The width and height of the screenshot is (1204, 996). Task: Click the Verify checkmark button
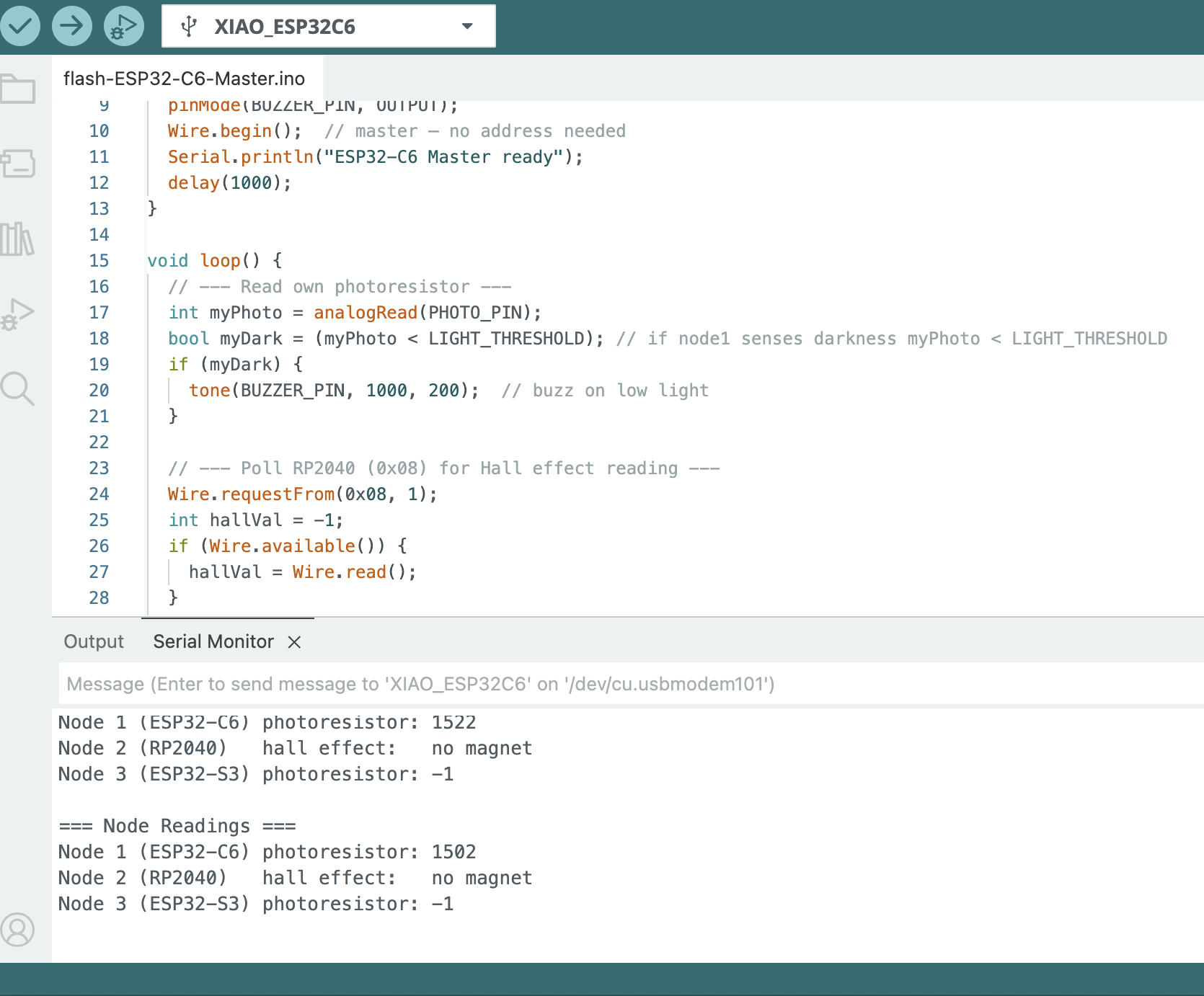tap(19, 26)
